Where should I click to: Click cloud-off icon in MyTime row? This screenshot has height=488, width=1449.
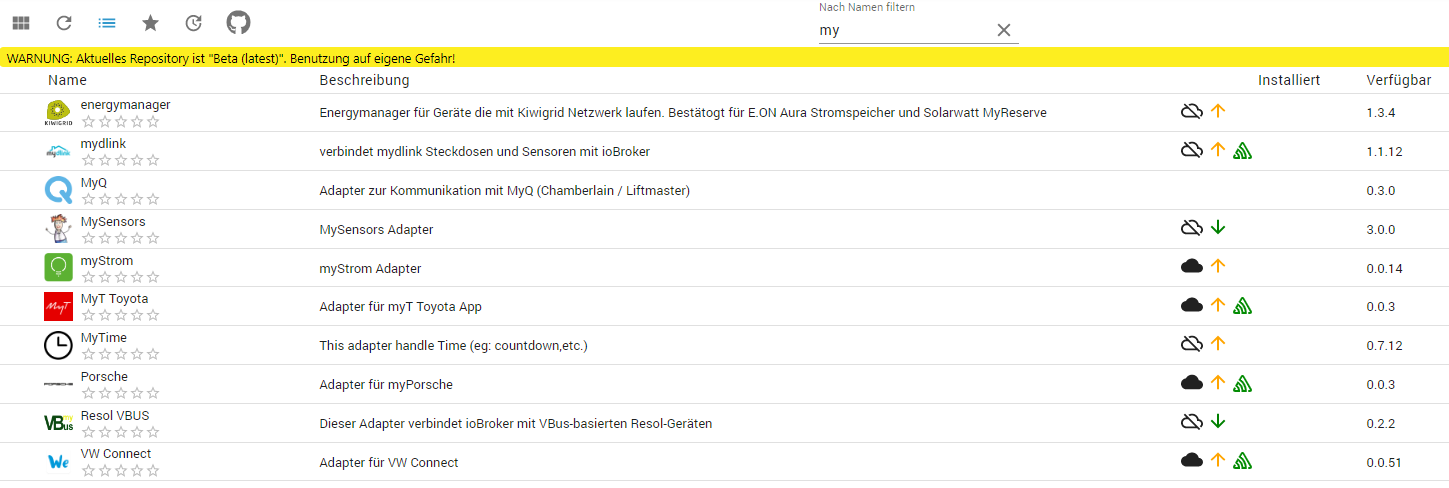point(1191,343)
